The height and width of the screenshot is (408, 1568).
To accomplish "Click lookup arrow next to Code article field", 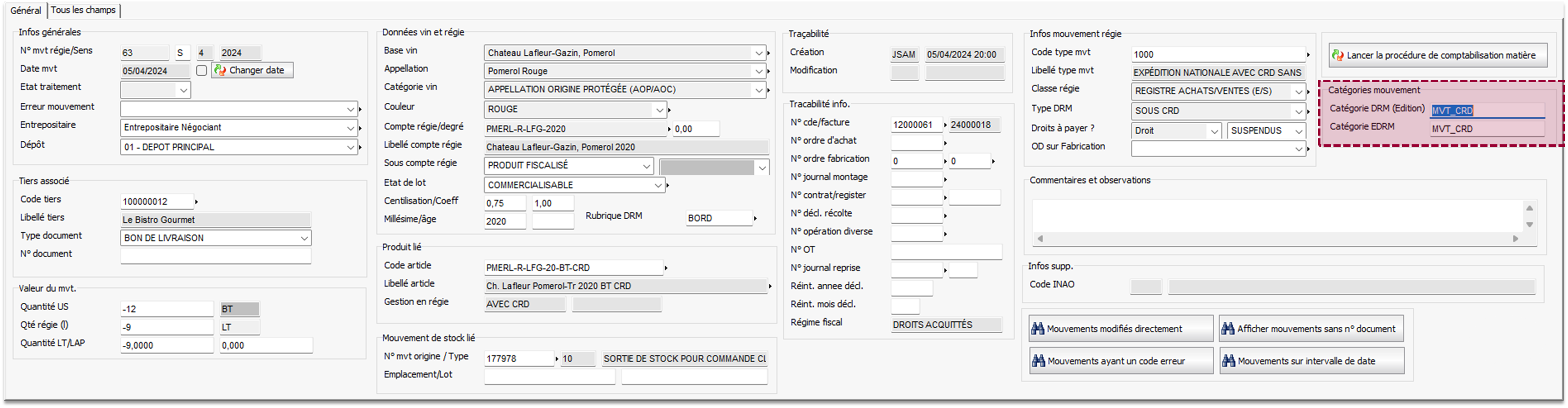I will [x=666, y=267].
